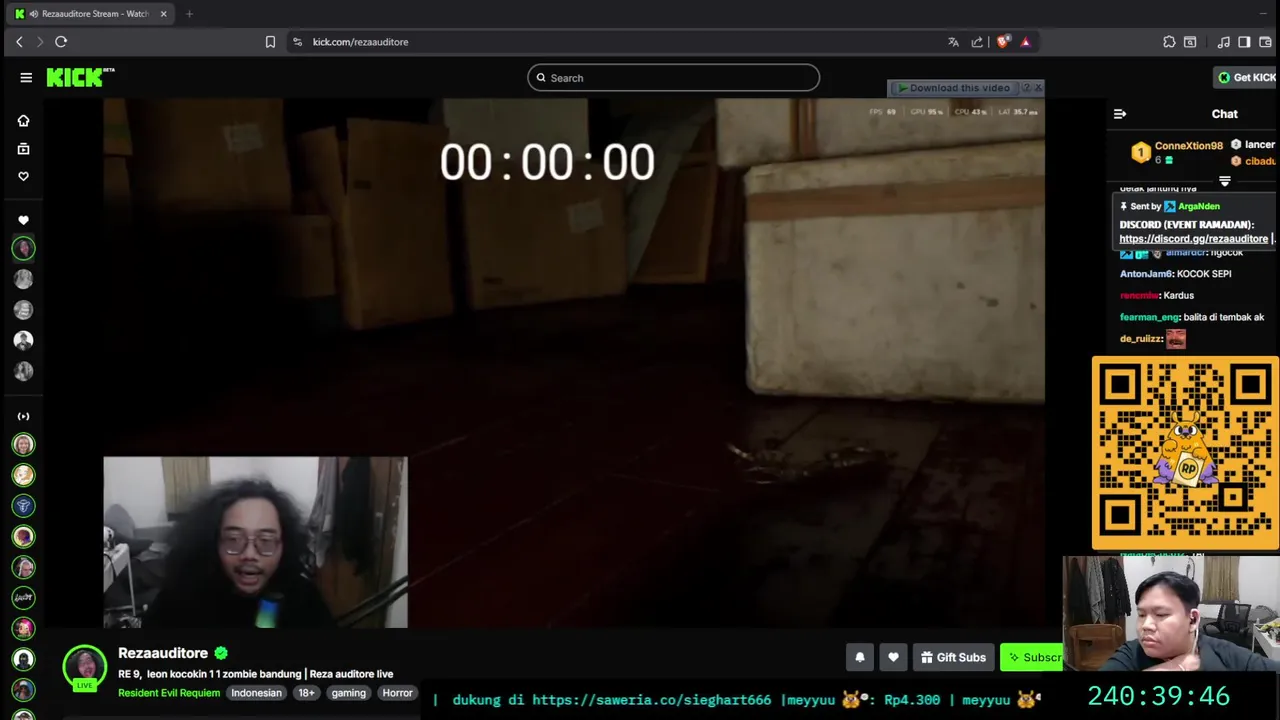Bookmark this page

click(x=270, y=42)
